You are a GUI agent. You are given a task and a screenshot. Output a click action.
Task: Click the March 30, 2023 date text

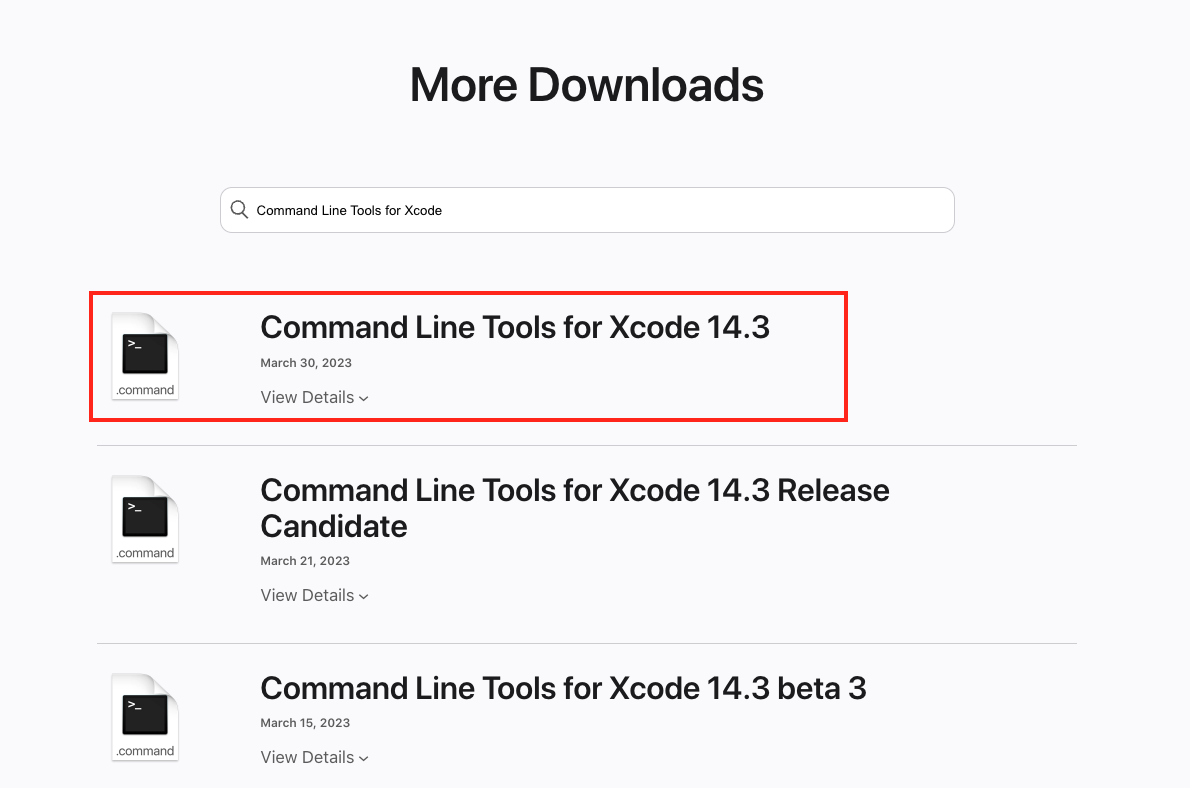point(306,363)
